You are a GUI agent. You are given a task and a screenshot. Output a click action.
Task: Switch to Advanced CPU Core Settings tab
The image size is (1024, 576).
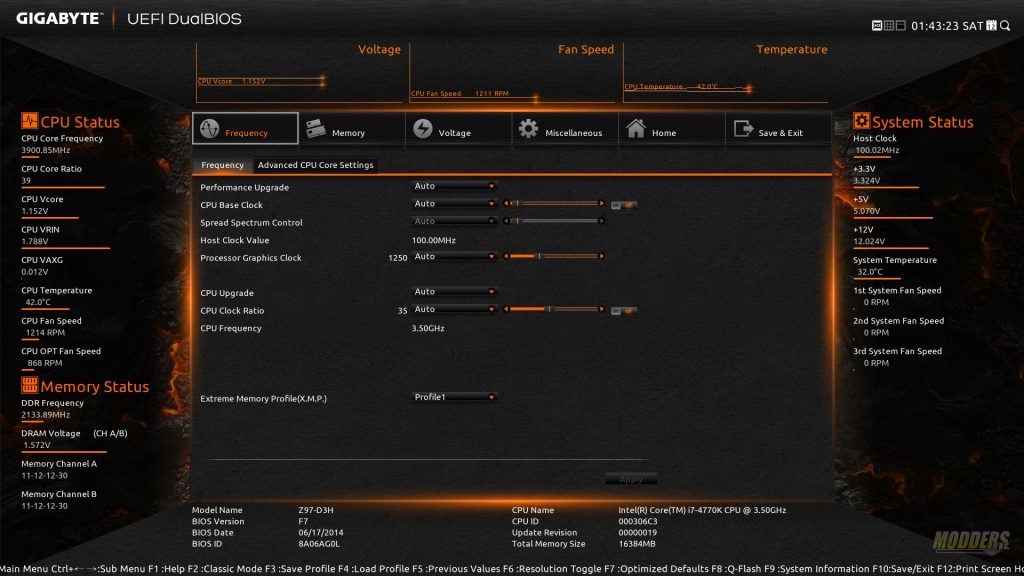[x=315, y=165]
